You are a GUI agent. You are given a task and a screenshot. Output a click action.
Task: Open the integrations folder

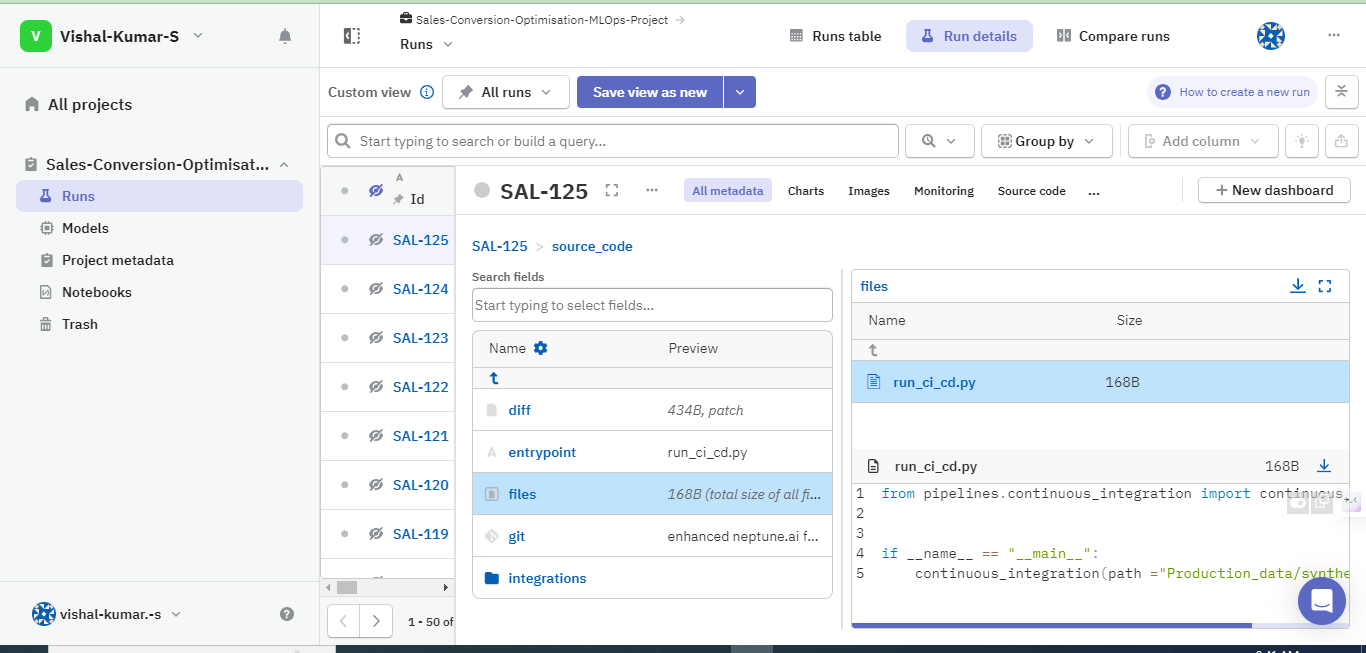click(x=547, y=578)
